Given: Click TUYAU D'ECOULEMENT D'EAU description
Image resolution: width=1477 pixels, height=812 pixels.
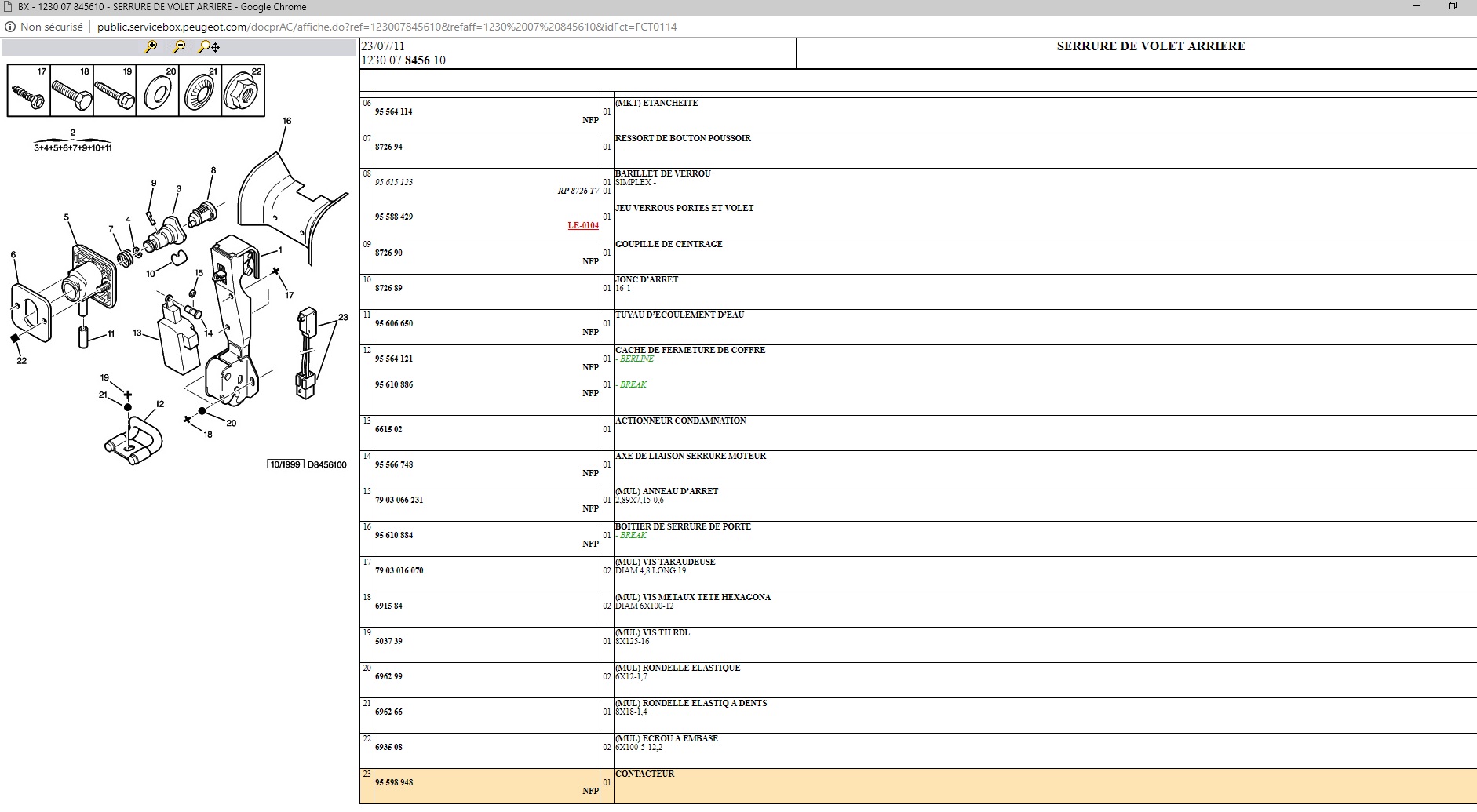Looking at the screenshot, I should [680, 315].
